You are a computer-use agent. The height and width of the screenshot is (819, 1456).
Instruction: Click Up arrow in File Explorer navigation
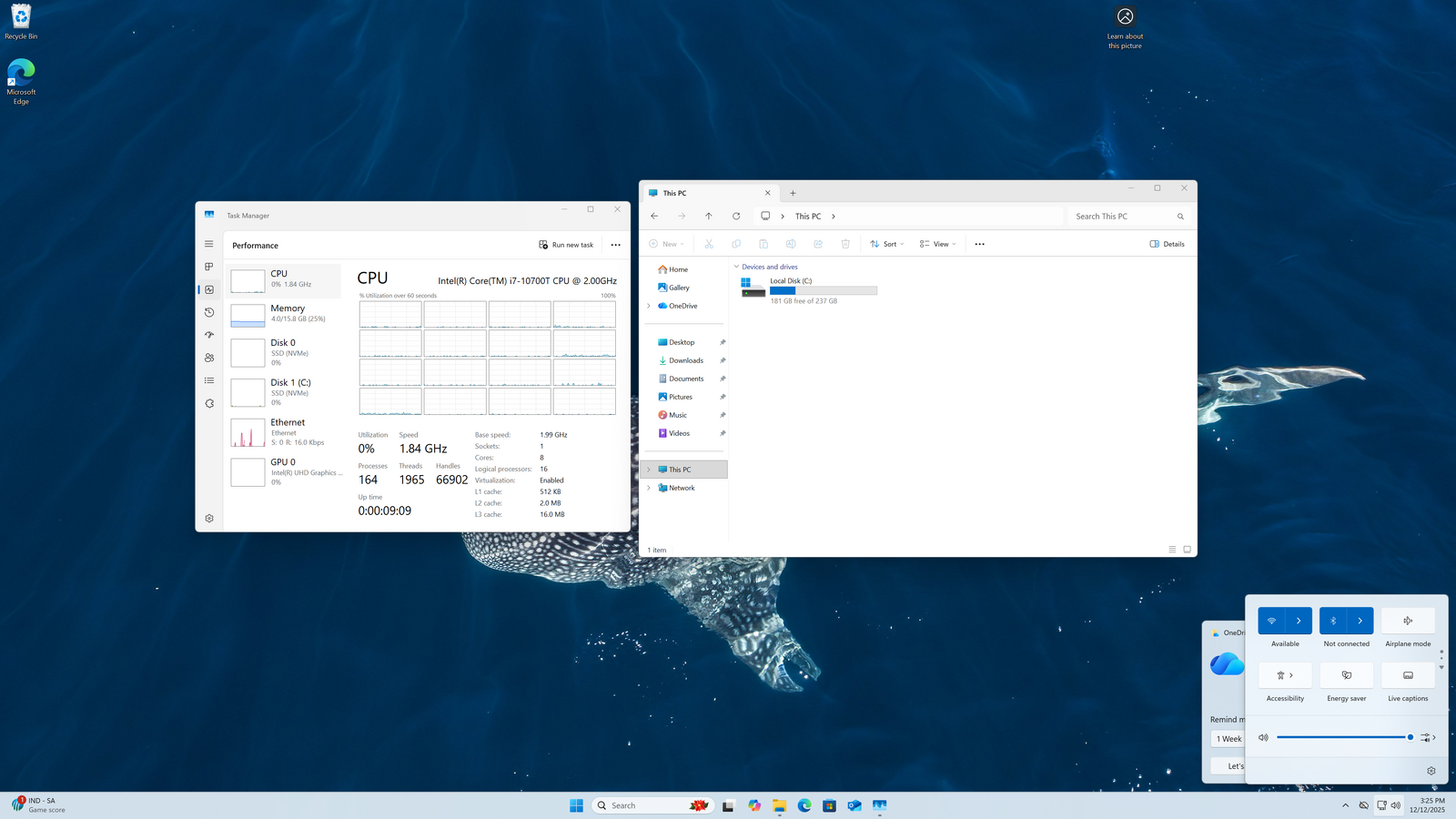pyautogui.click(x=708, y=216)
